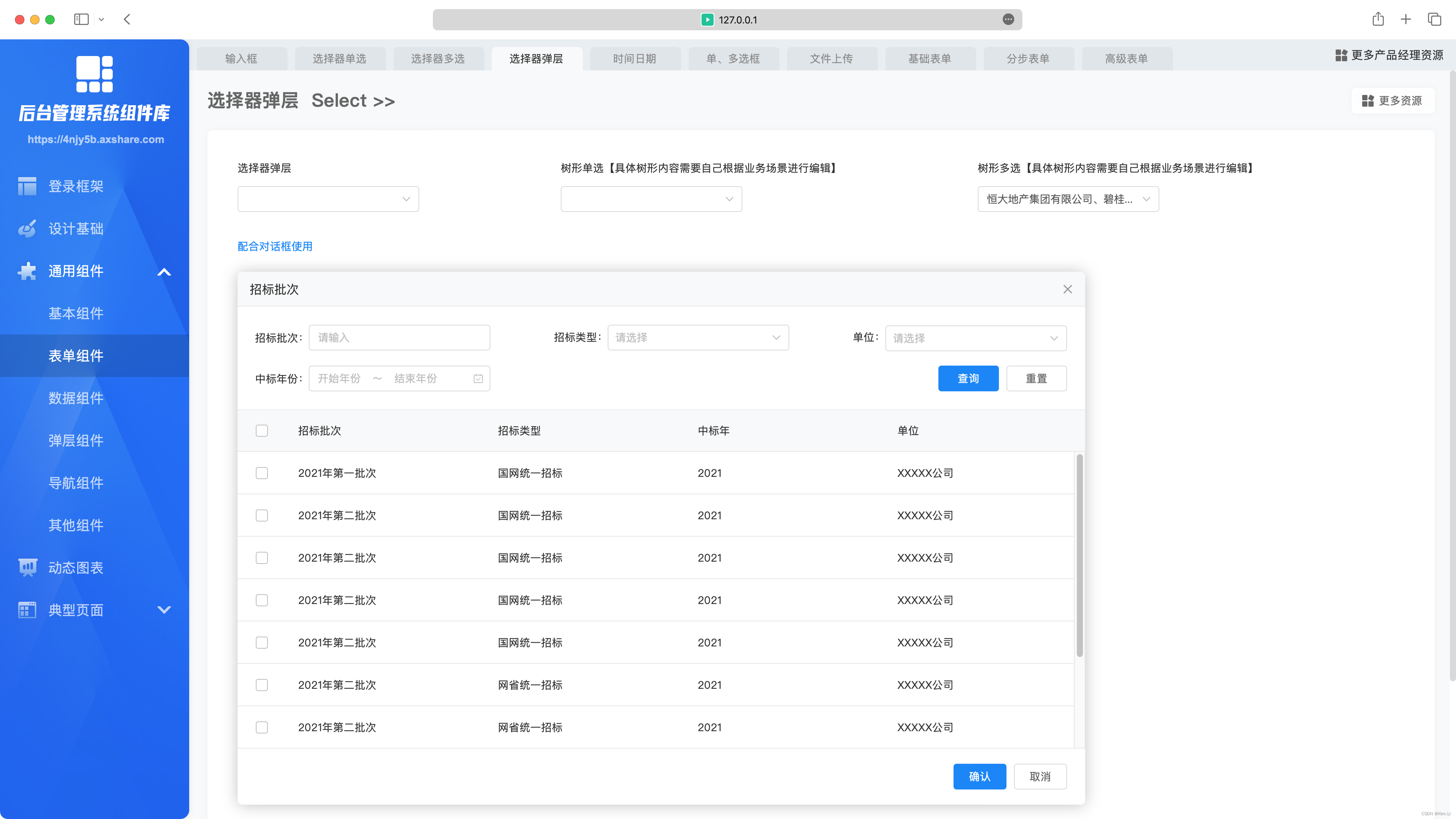Toggle the select-all checkbox in table header
1456x819 pixels.
262,431
